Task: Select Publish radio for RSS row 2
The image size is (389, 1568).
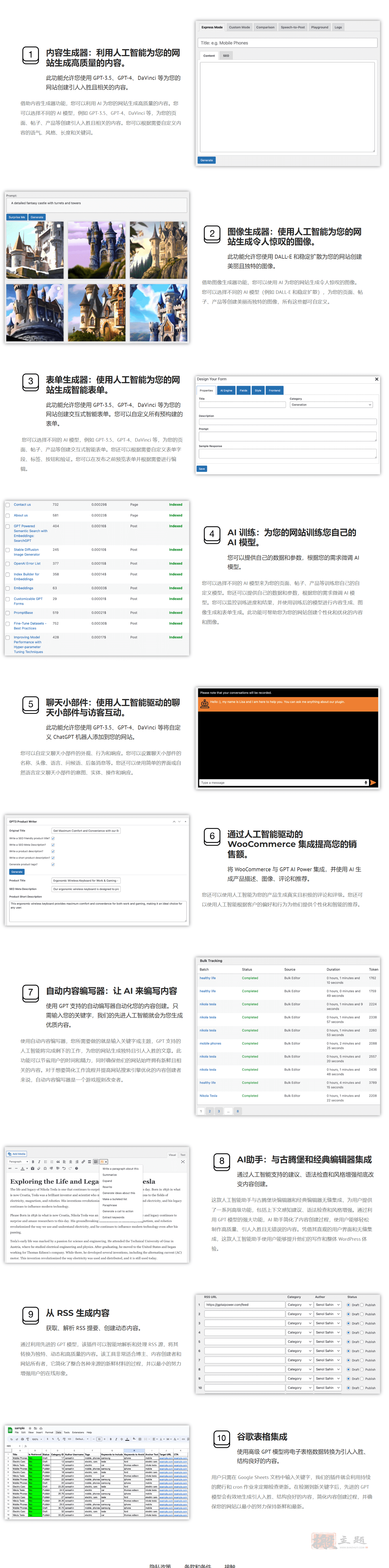Action: [362, 1314]
